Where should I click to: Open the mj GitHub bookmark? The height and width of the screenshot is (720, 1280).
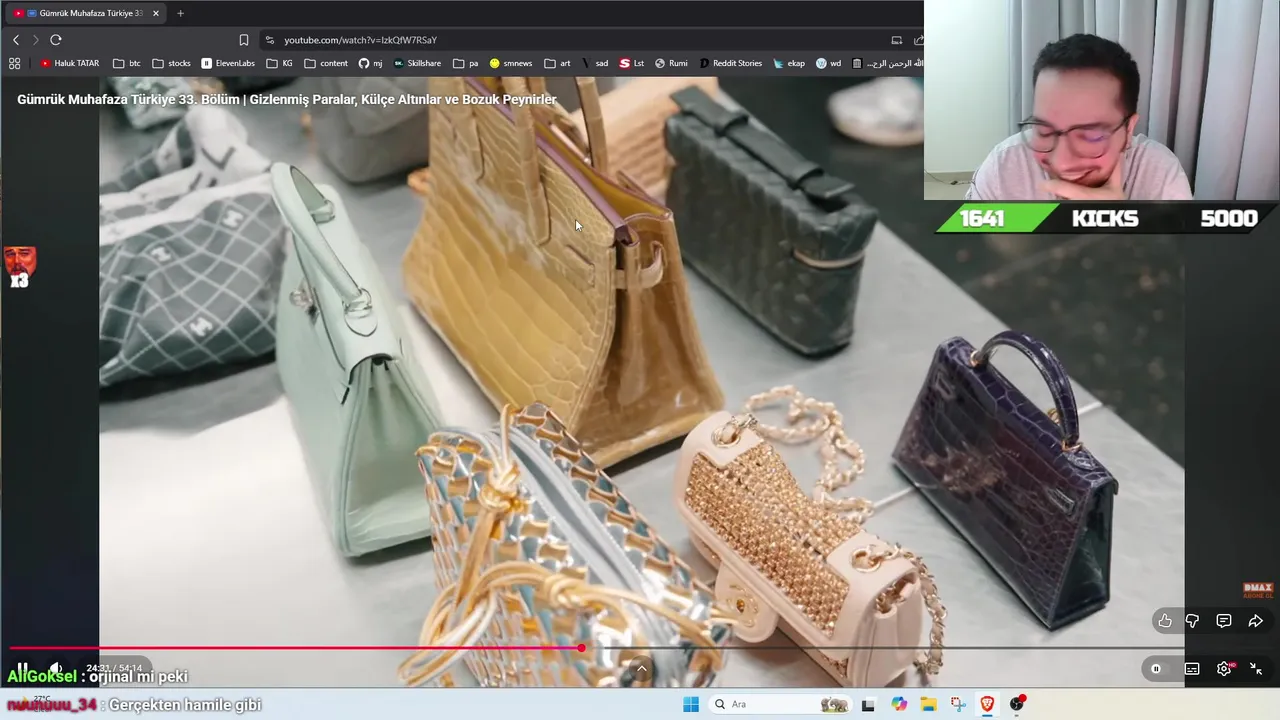point(370,63)
